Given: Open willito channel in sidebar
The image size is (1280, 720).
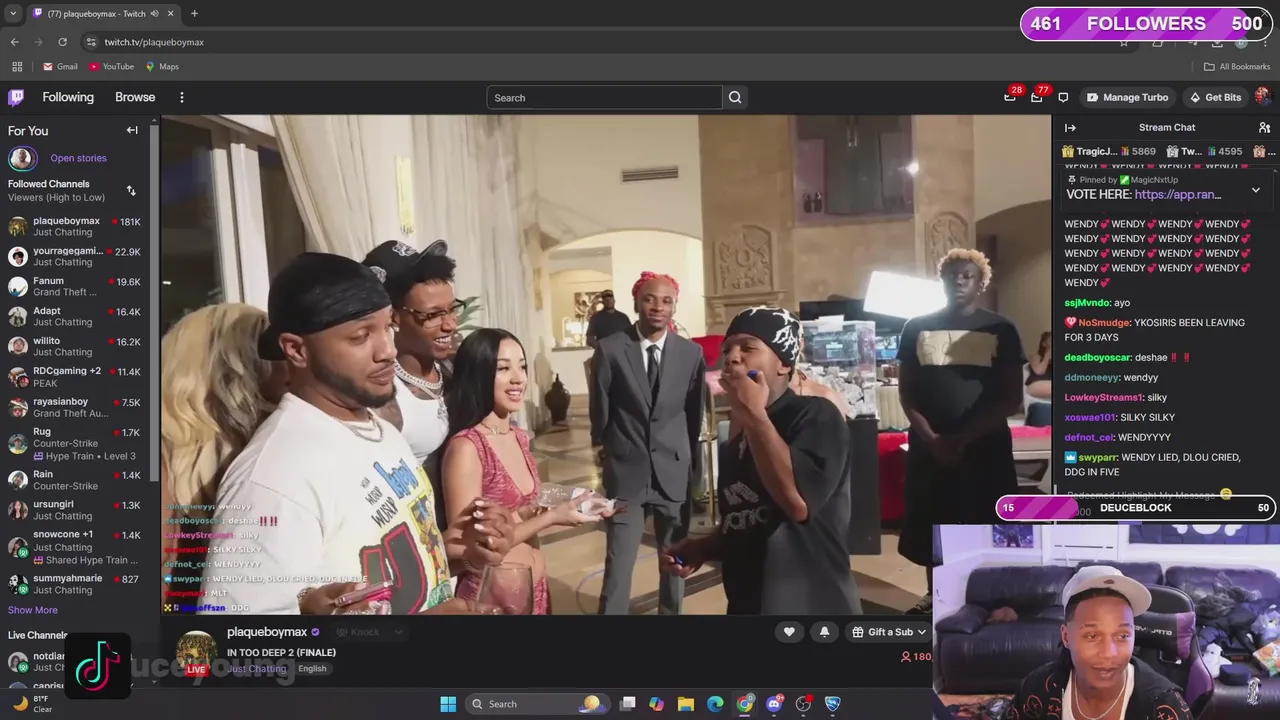Looking at the screenshot, I should [x=75, y=346].
